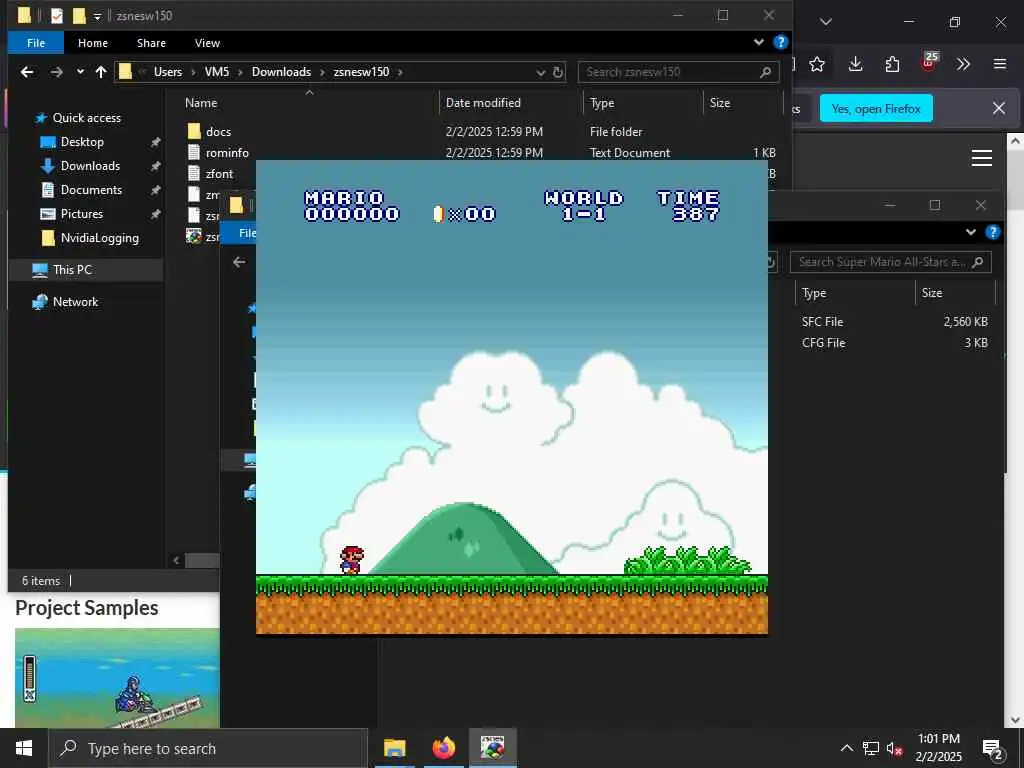
Task: Open Desktop in Quick access
Action: 82,142
